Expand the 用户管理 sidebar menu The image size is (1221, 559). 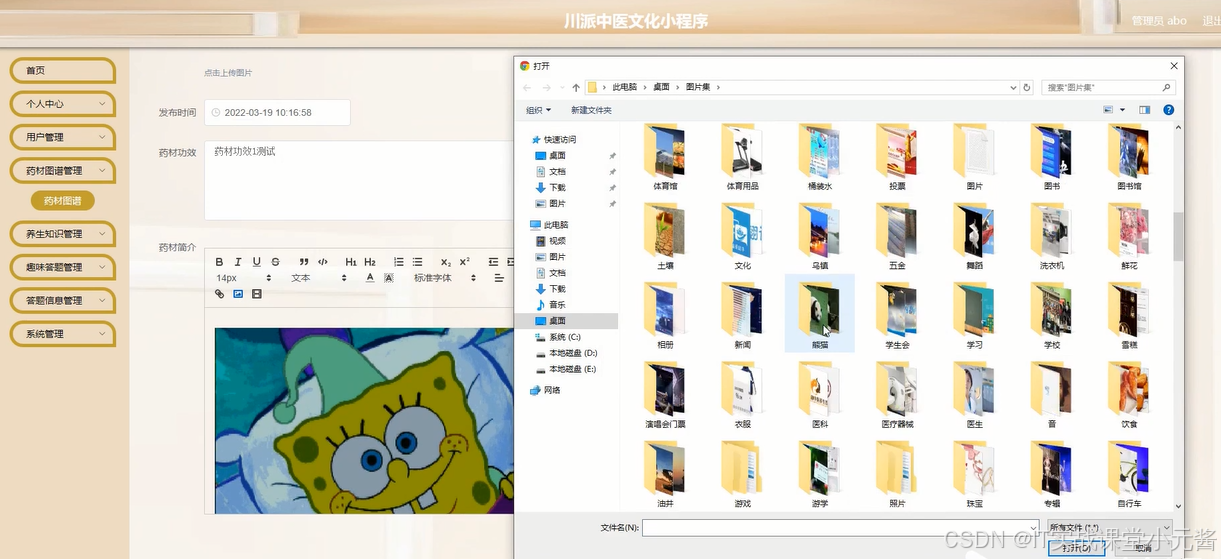[x=63, y=137]
